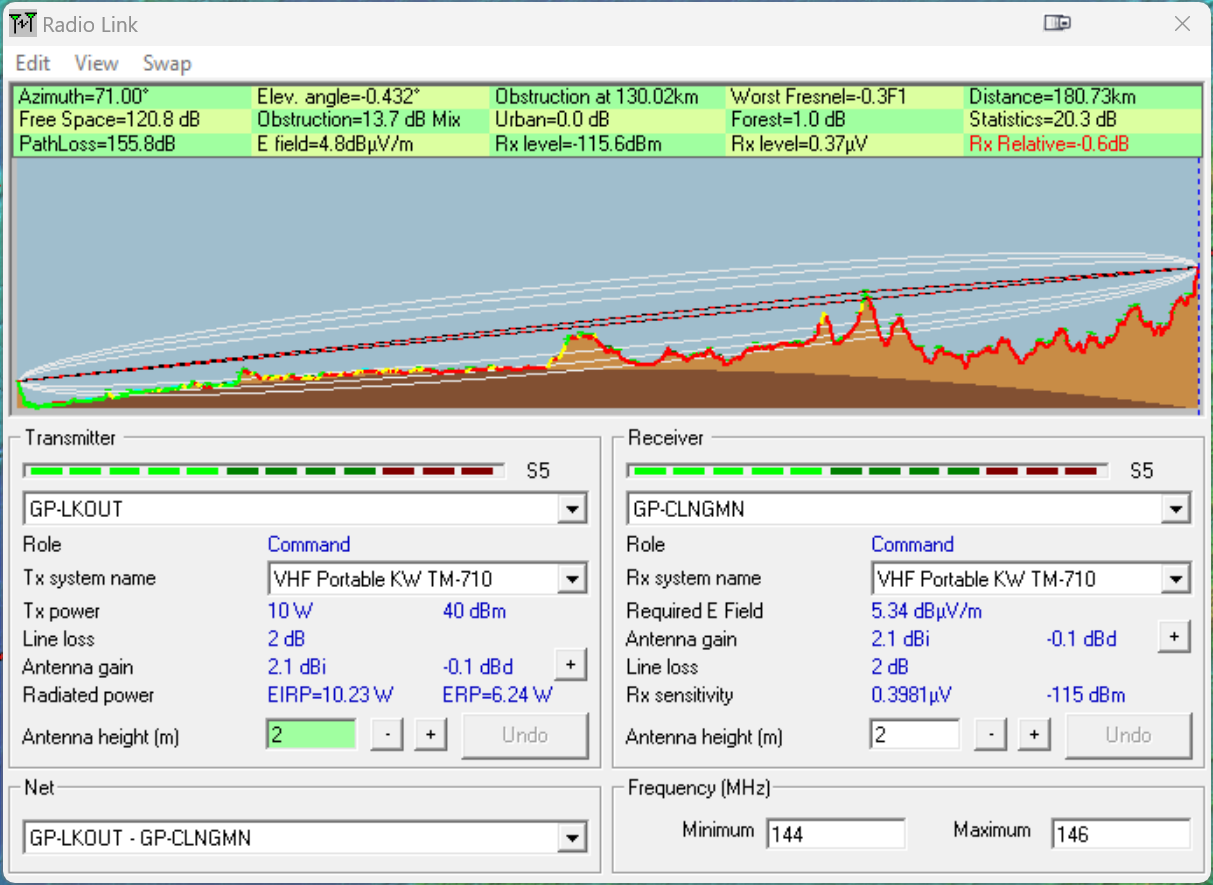Screen dimensions: 1213x885
Task: Click the transmitter antenna gain plus button
Action: 570,664
